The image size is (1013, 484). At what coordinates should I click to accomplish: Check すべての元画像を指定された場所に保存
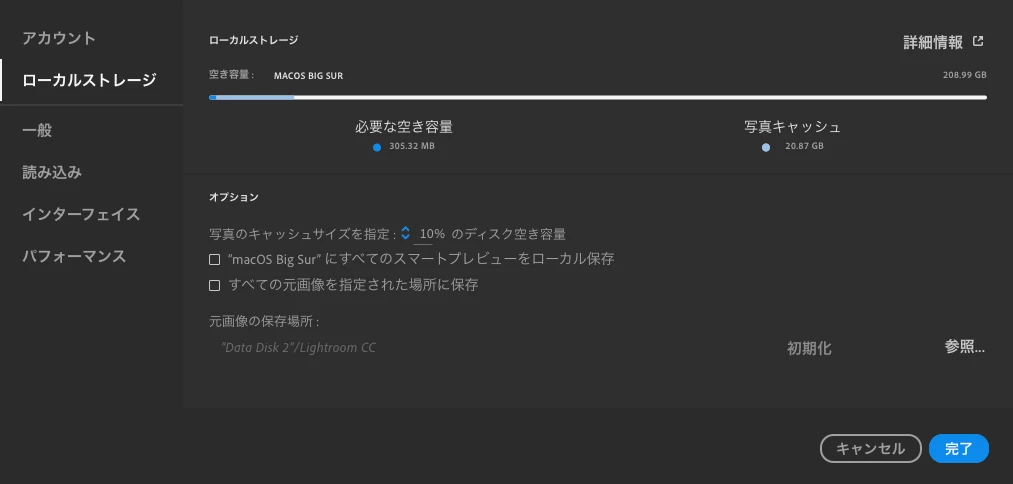pyautogui.click(x=214, y=286)
